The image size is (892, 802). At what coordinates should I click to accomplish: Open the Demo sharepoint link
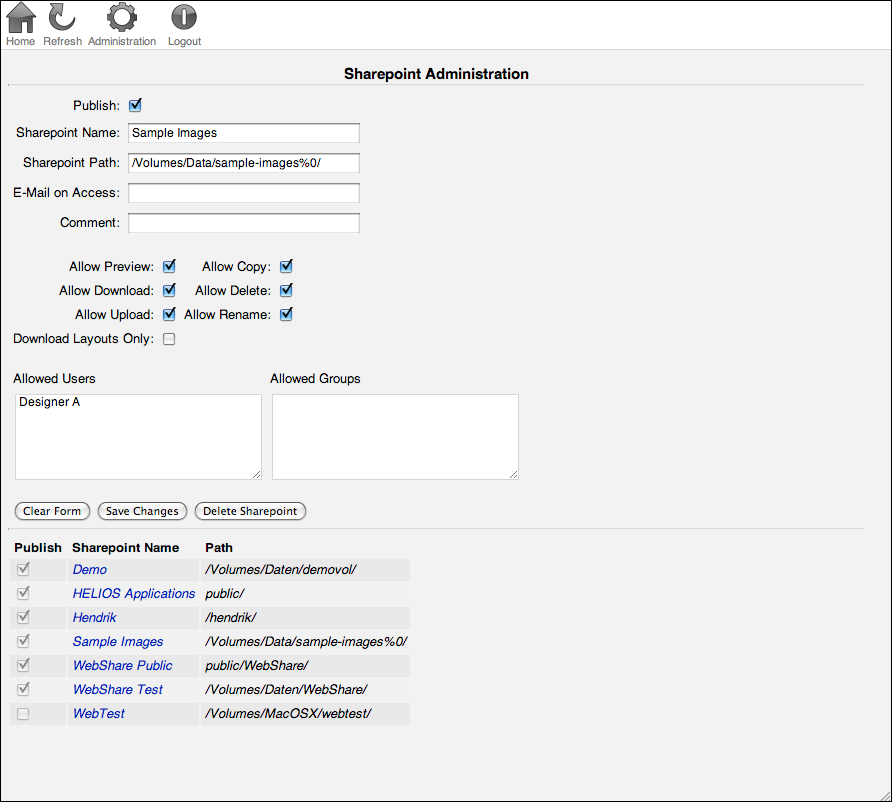89,569
